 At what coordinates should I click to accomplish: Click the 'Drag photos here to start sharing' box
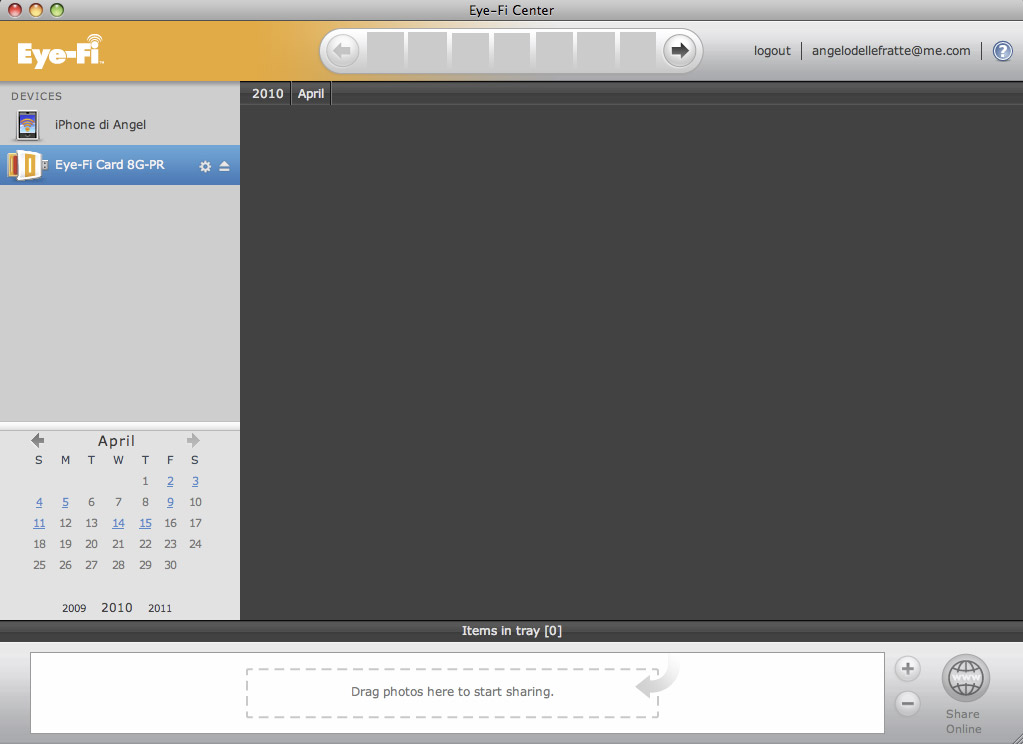452,692
